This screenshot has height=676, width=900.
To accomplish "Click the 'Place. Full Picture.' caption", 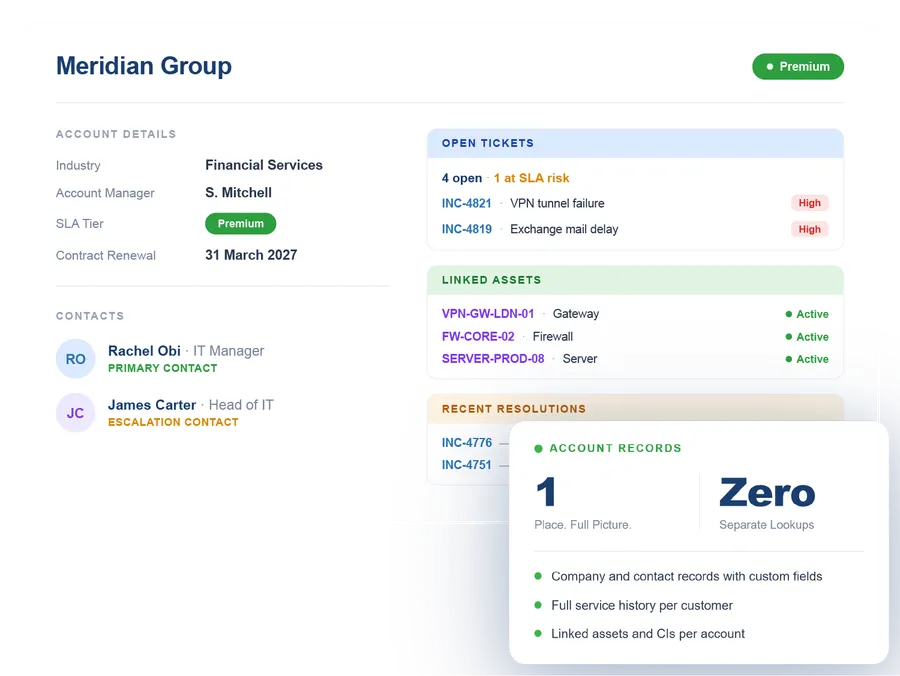I will pyautogui.click(x=582, y=525).
